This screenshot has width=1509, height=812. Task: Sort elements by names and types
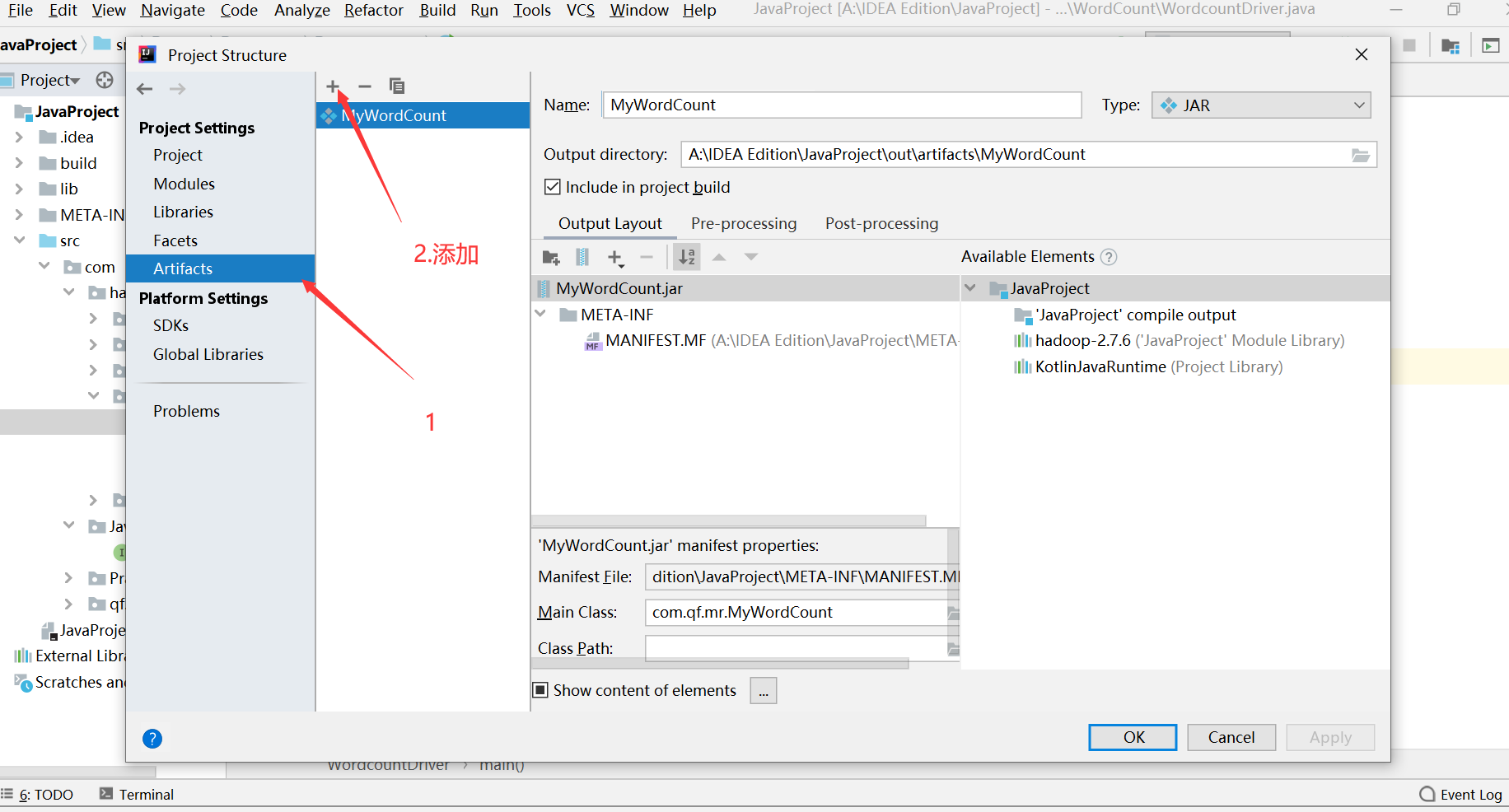click(687, 257)
